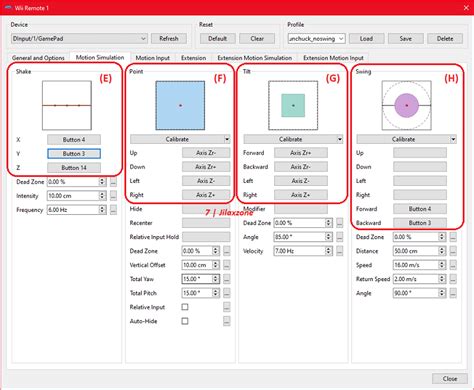Adjust the Shake Frequency spinner
This screenshot has width=474, height=390.
pos(102,210)
